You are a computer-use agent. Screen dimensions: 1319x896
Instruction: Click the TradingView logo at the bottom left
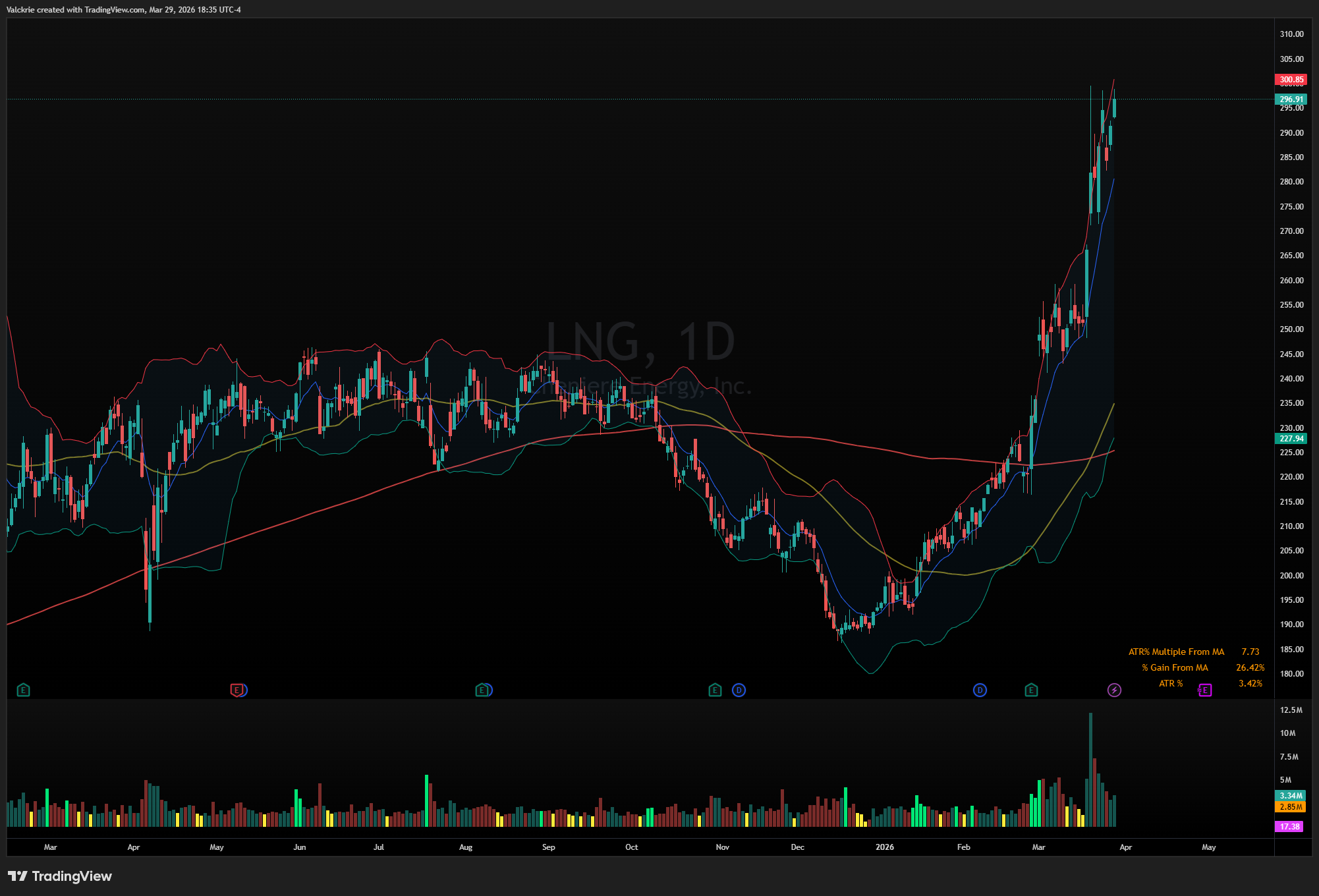click(60, 876)
